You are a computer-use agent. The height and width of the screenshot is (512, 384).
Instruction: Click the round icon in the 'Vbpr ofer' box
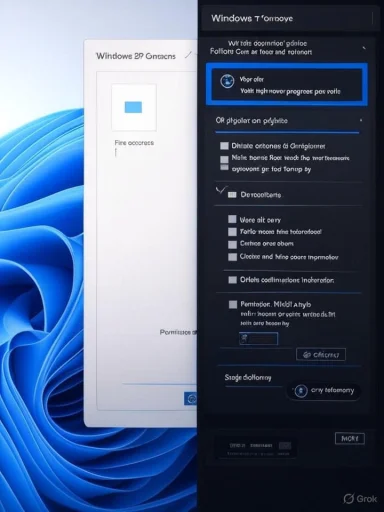[227, 81]
